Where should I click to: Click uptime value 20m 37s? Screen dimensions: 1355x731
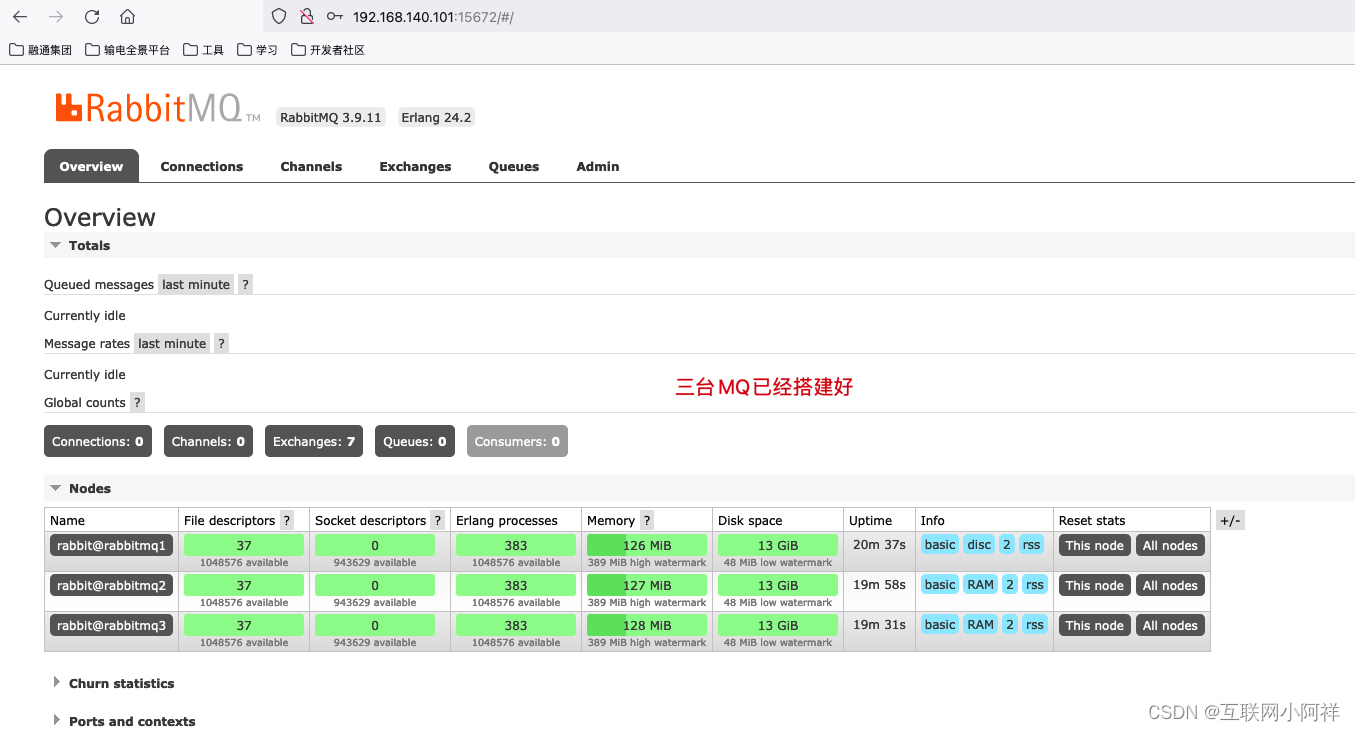(879, 544)
